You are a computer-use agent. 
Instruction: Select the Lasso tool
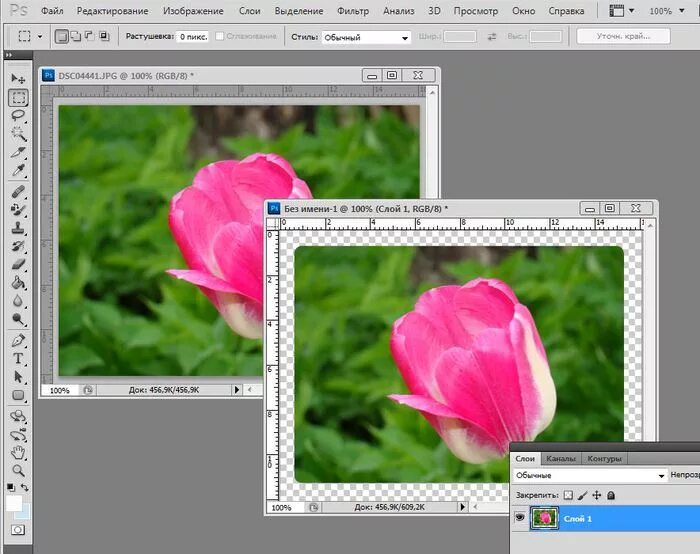pos(18,115)
